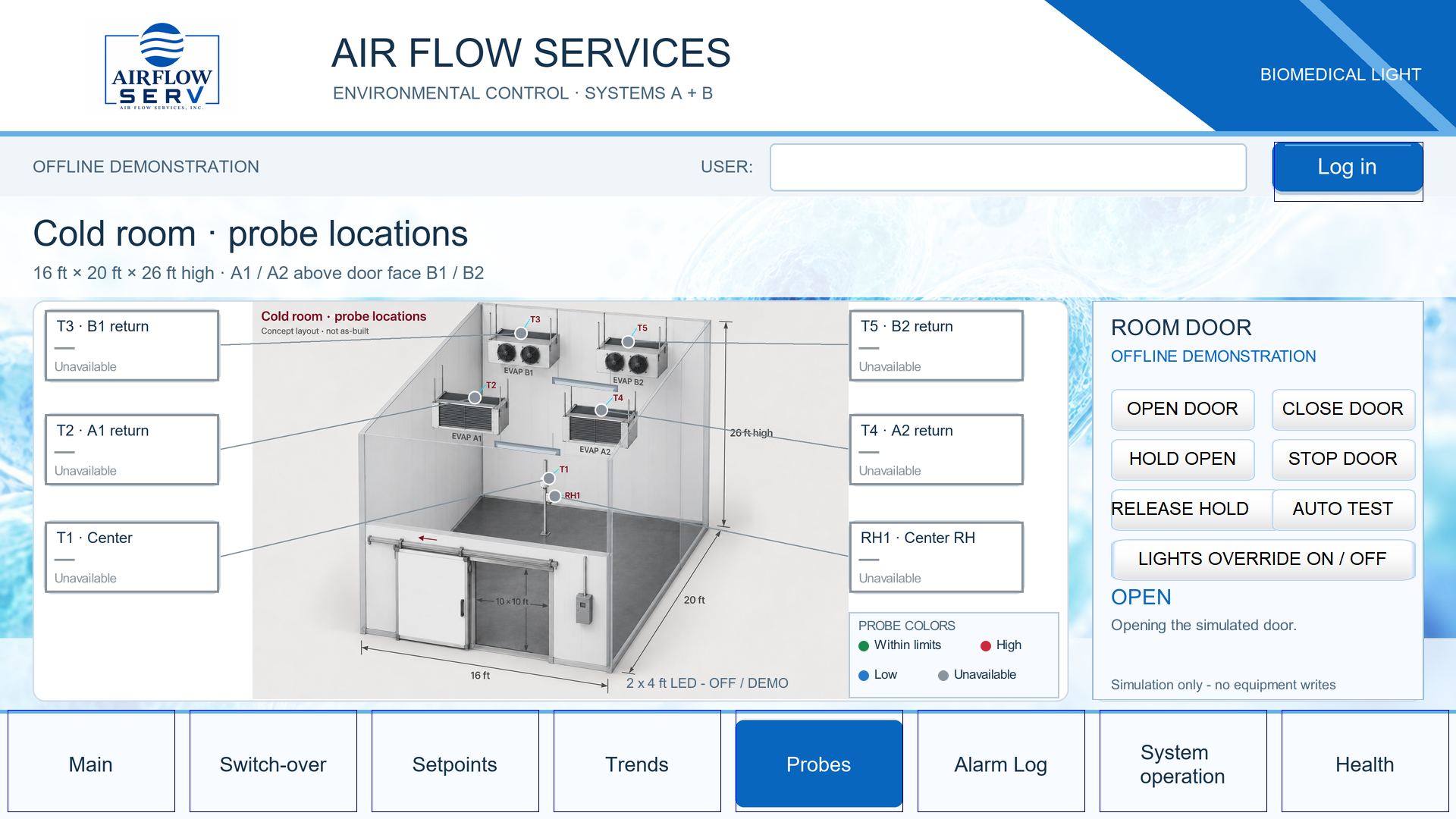Open the Switch-over tab
The height and width of the screenshot is (819, 1456).
[273, 761]
